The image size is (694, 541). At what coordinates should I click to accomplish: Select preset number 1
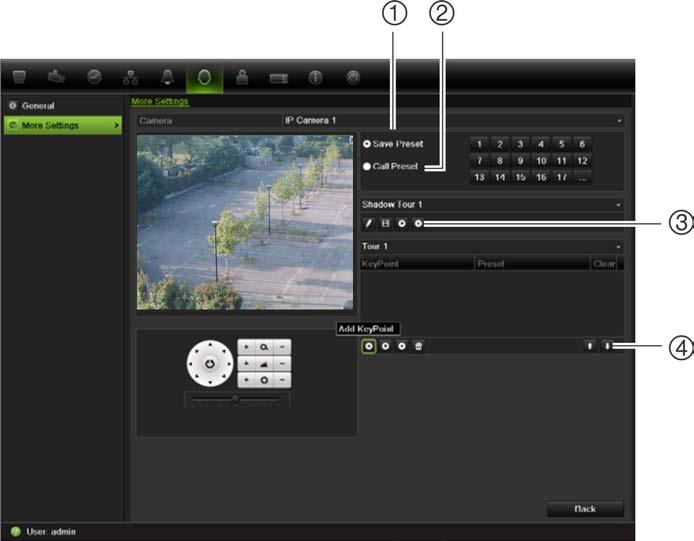[x=479, y=144]
